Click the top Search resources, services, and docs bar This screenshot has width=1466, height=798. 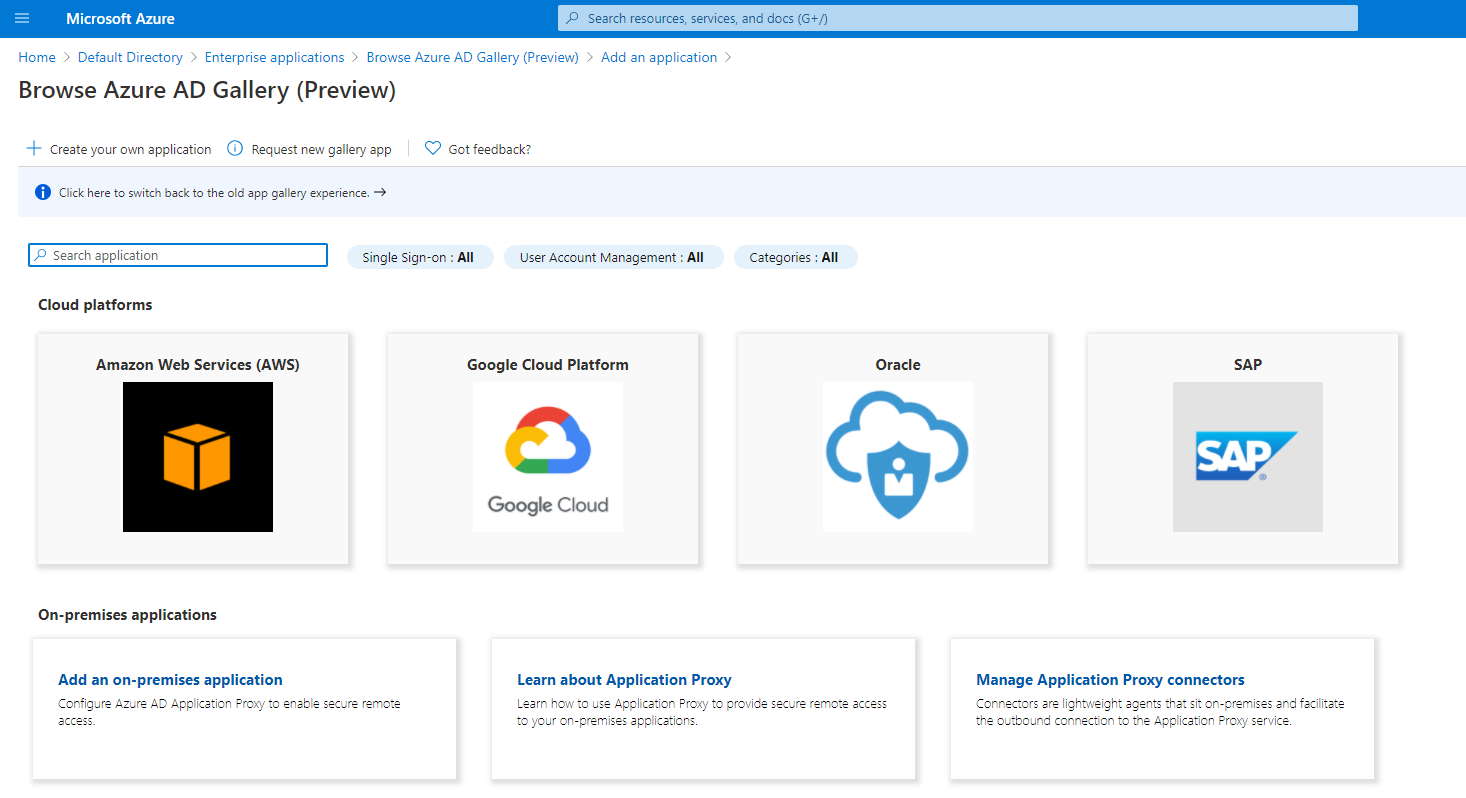click(957, 18)
